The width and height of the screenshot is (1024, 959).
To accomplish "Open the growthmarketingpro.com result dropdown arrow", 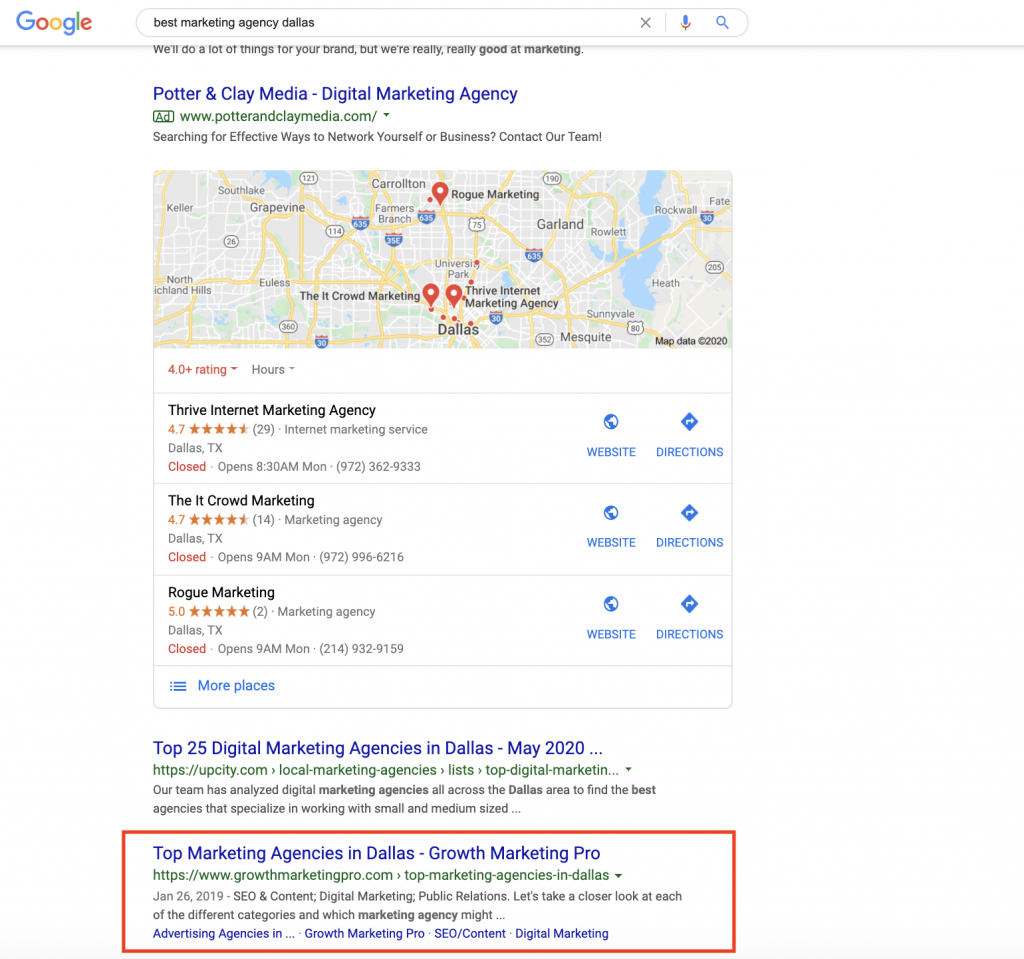I will click(x=618, y=875).
